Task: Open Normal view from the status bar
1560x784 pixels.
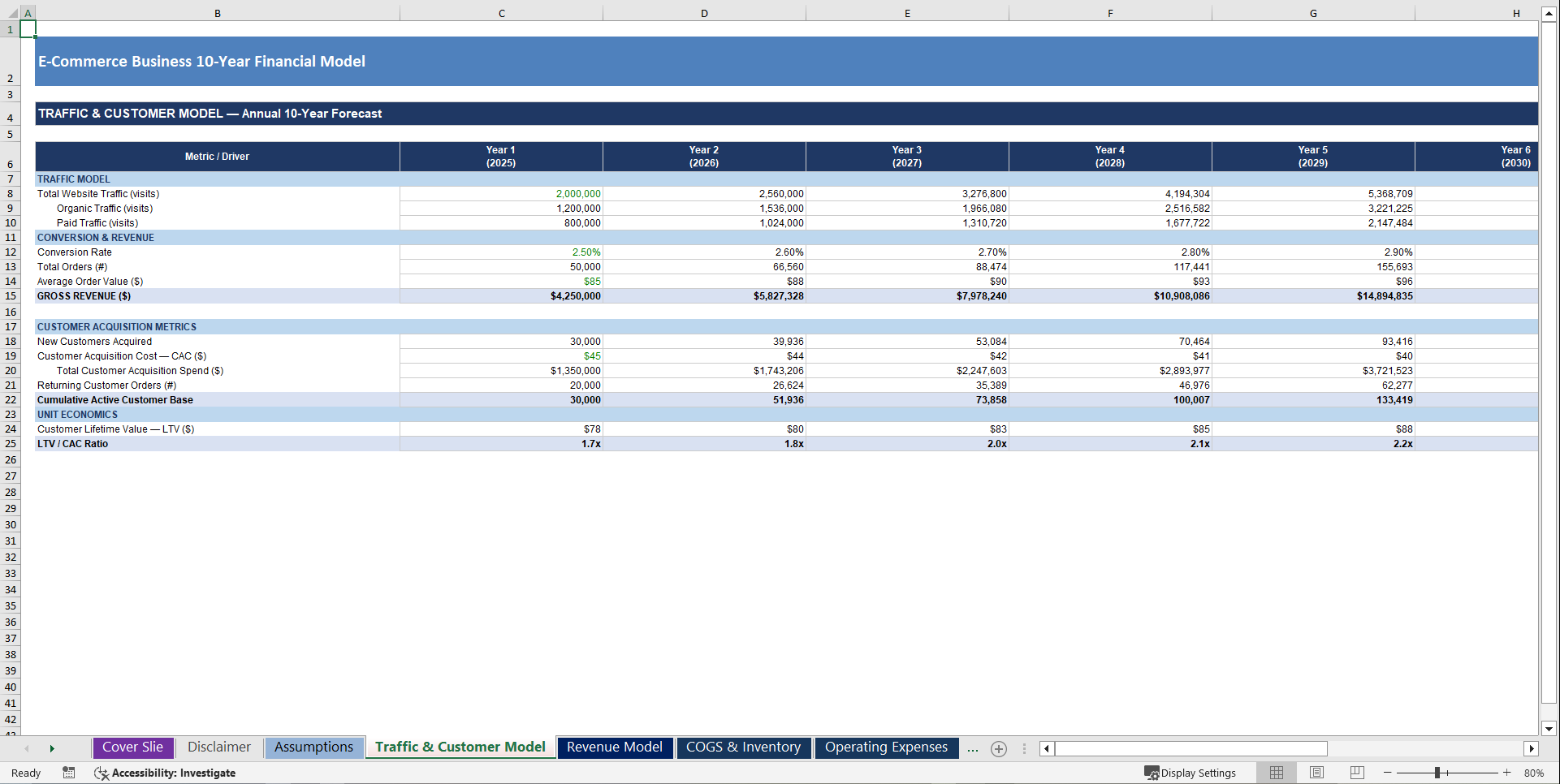Action: point(1276,773)
